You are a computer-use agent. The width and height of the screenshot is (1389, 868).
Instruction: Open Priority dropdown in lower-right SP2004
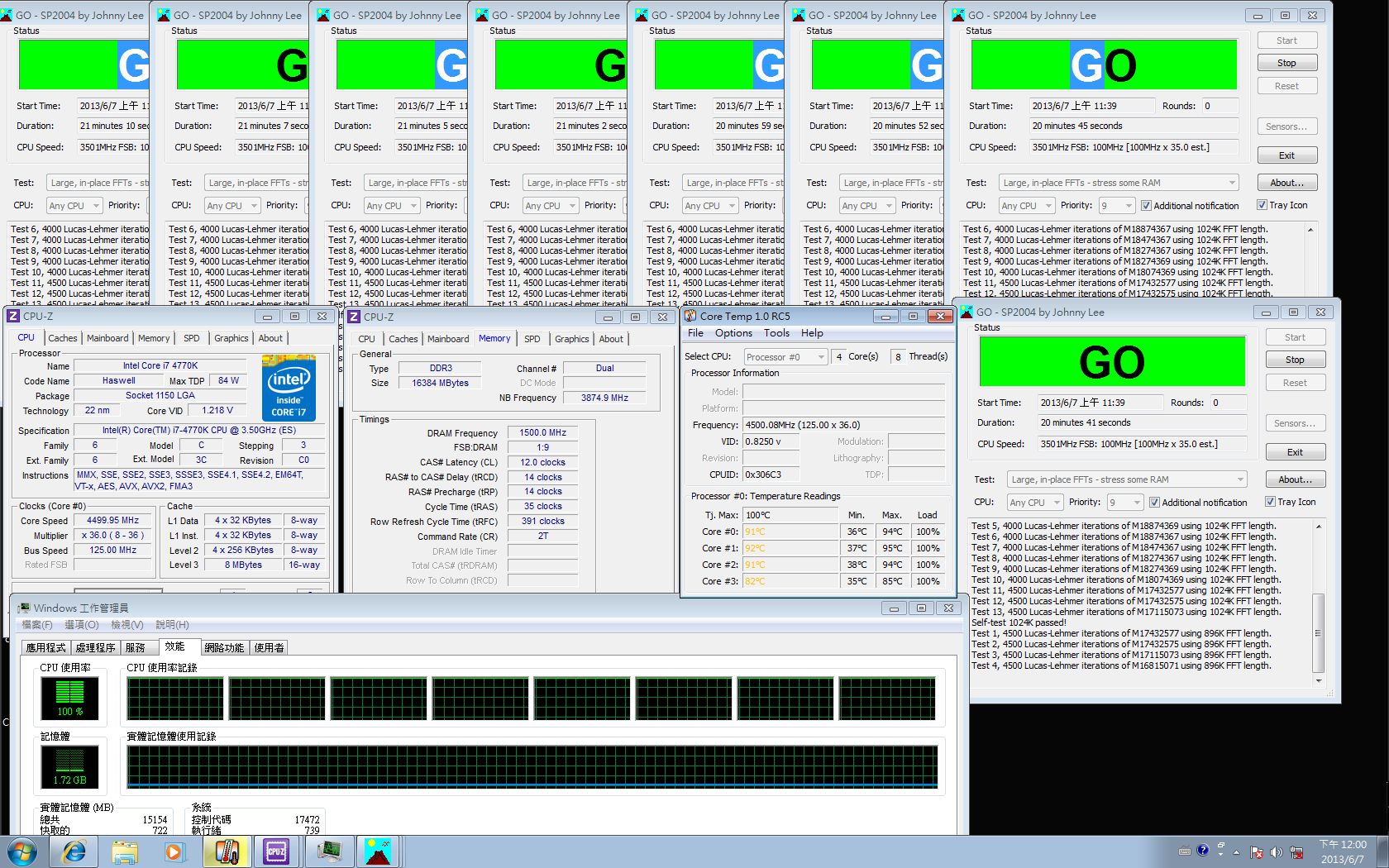[1124, 503]
